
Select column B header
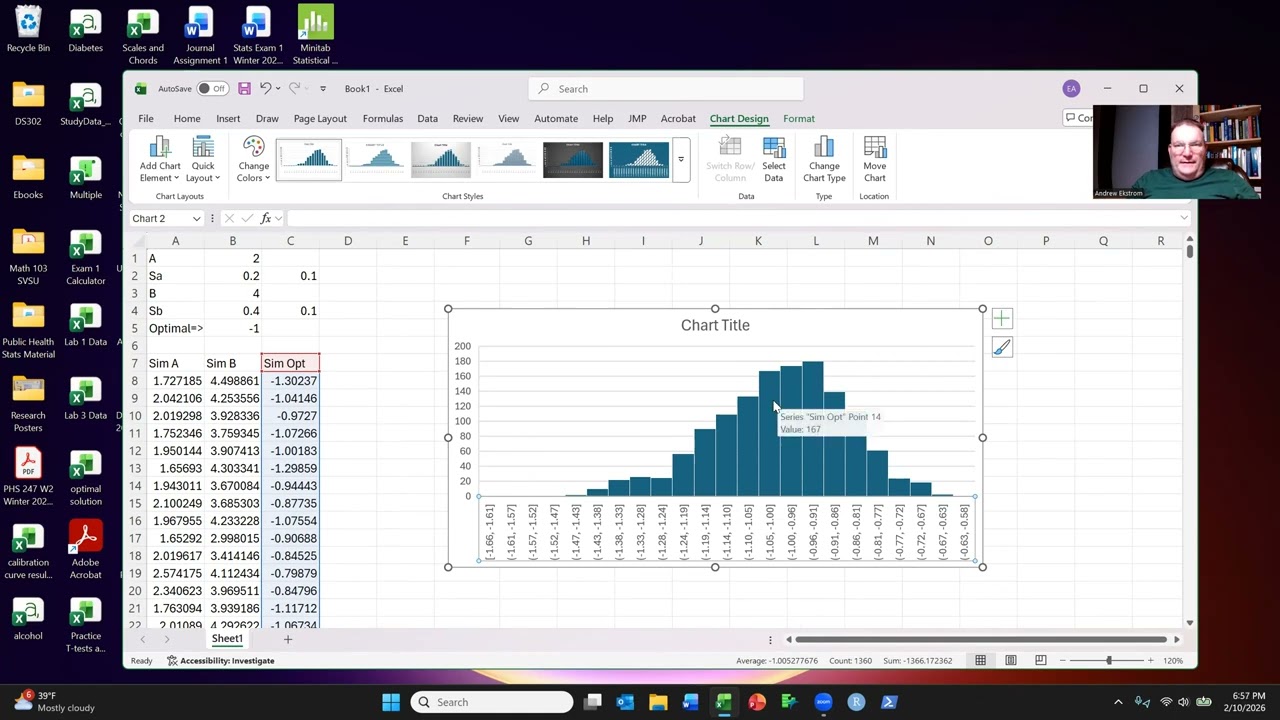point(233,241)
